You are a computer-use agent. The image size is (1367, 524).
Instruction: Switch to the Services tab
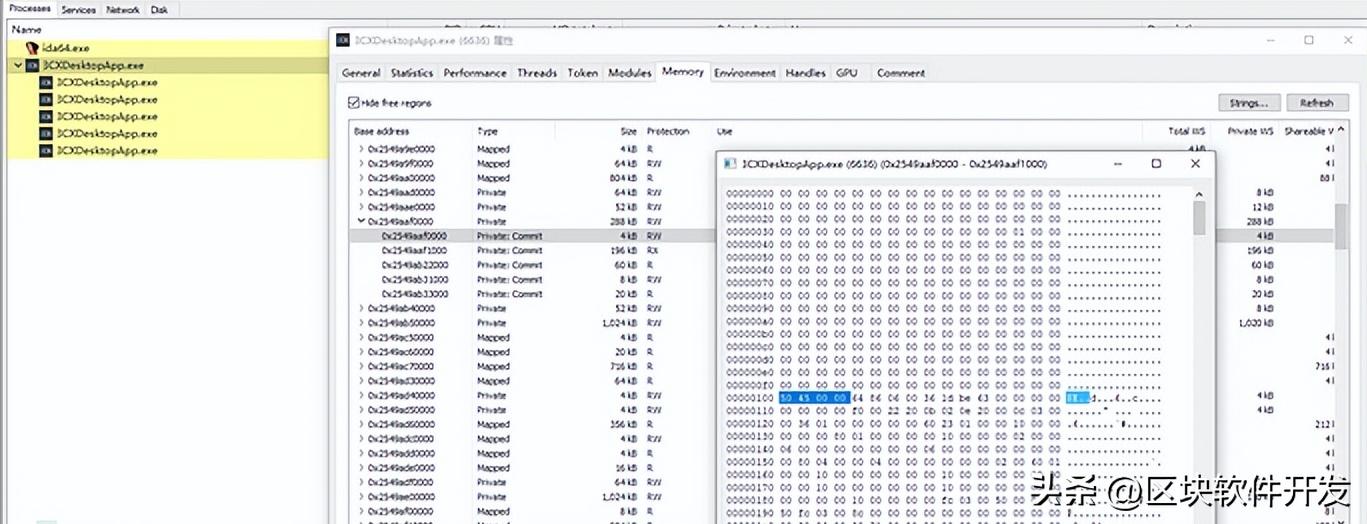click(x=78, y=10)
